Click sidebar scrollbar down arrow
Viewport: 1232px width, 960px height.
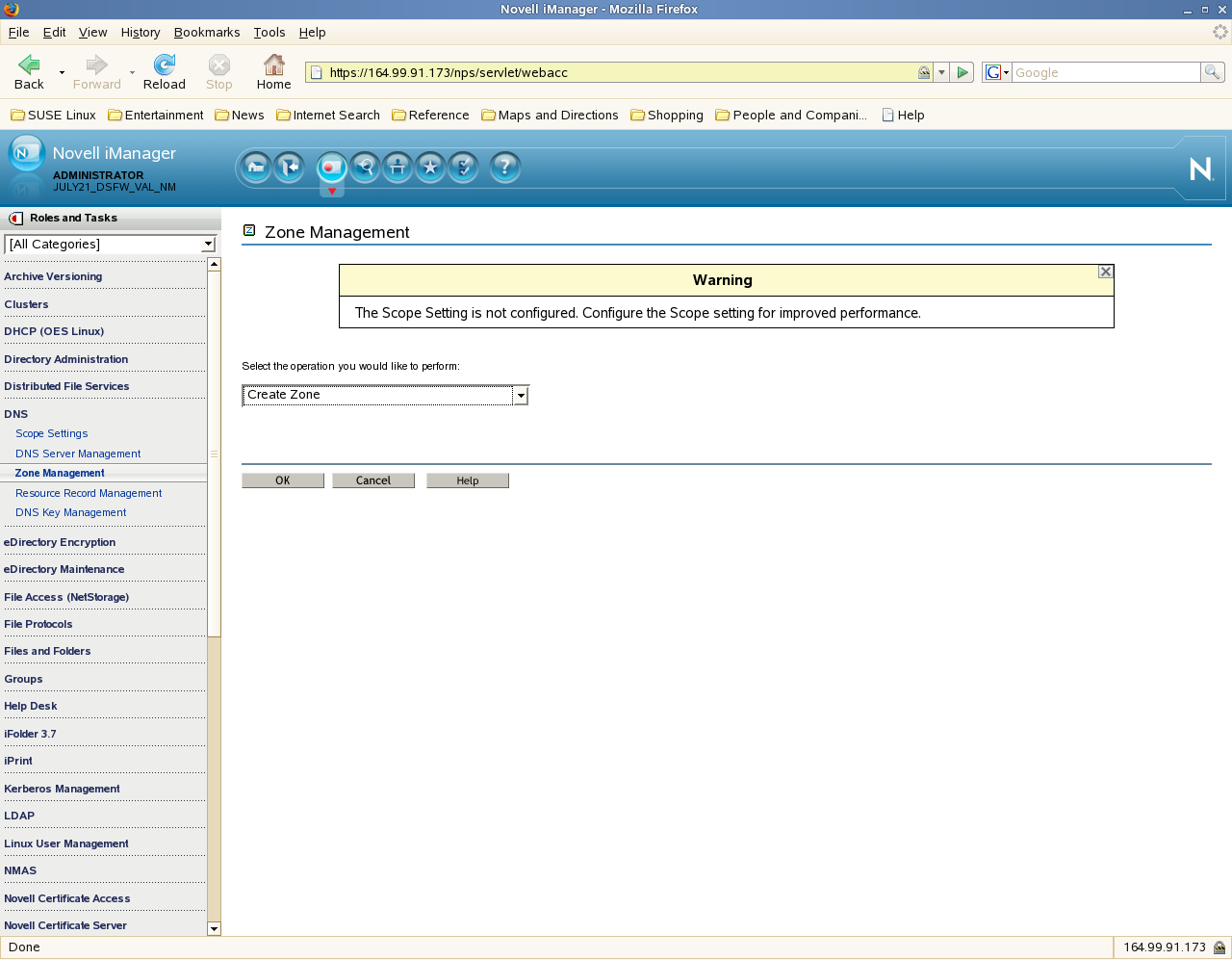click(x=214, y=929)
